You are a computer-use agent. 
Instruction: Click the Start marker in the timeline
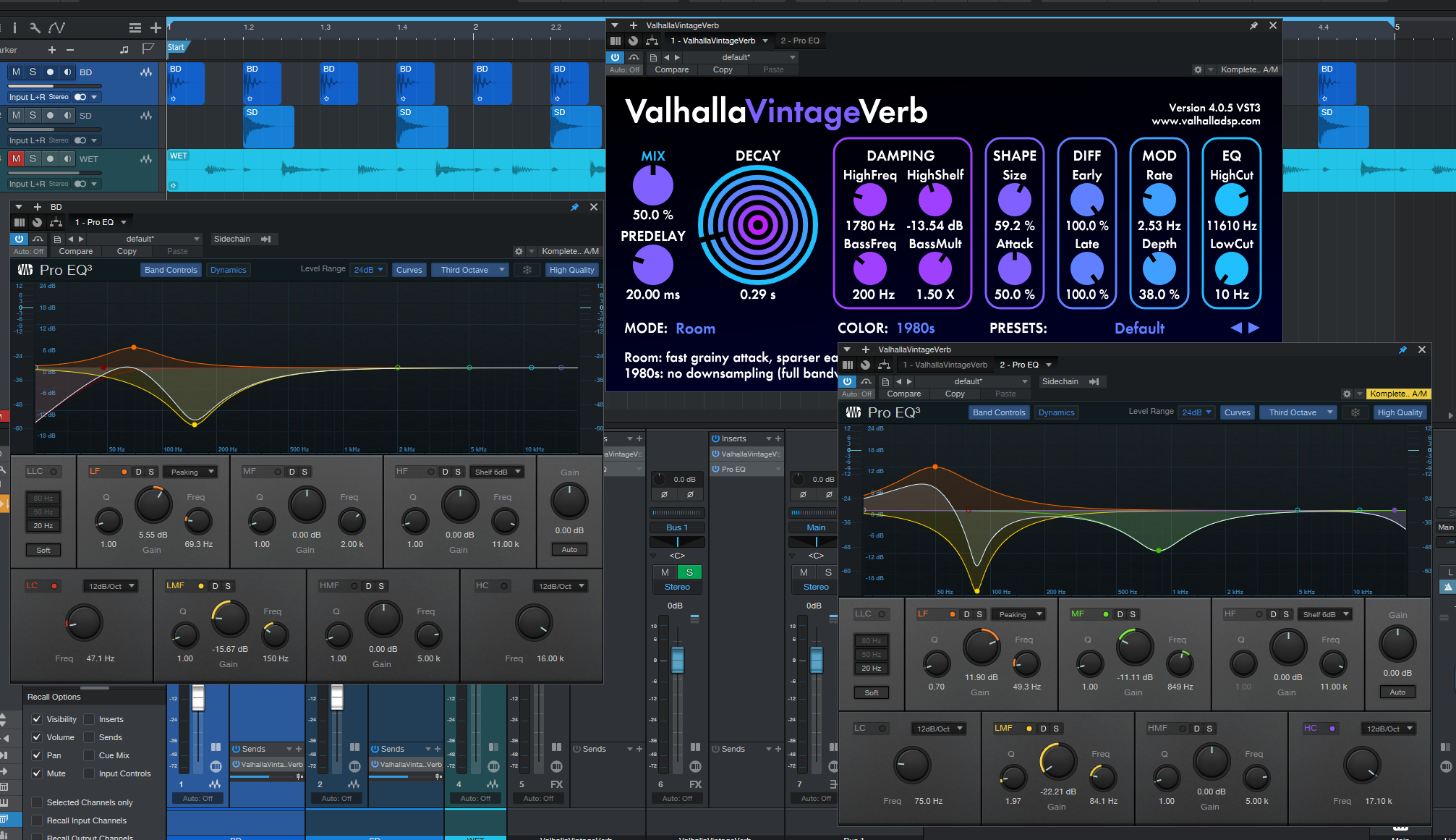tap(176, 48)
